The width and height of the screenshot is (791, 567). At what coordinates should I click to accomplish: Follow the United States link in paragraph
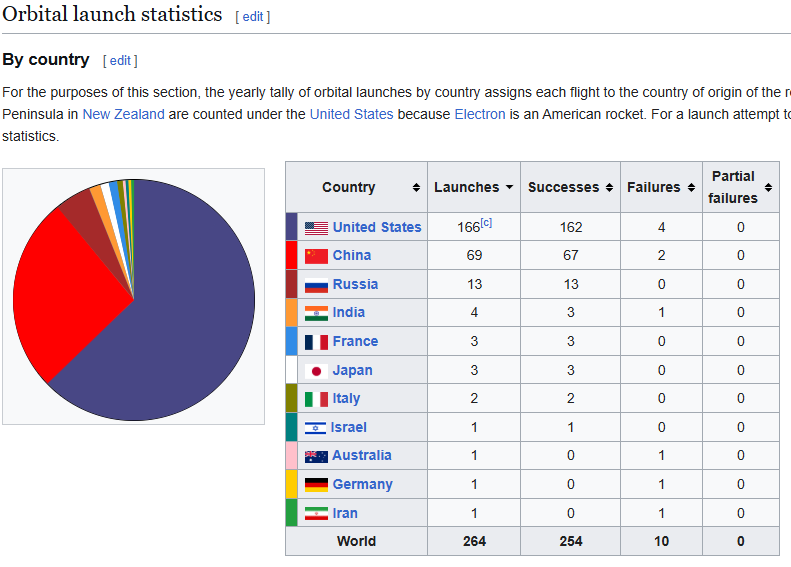[x=352, y=114]
